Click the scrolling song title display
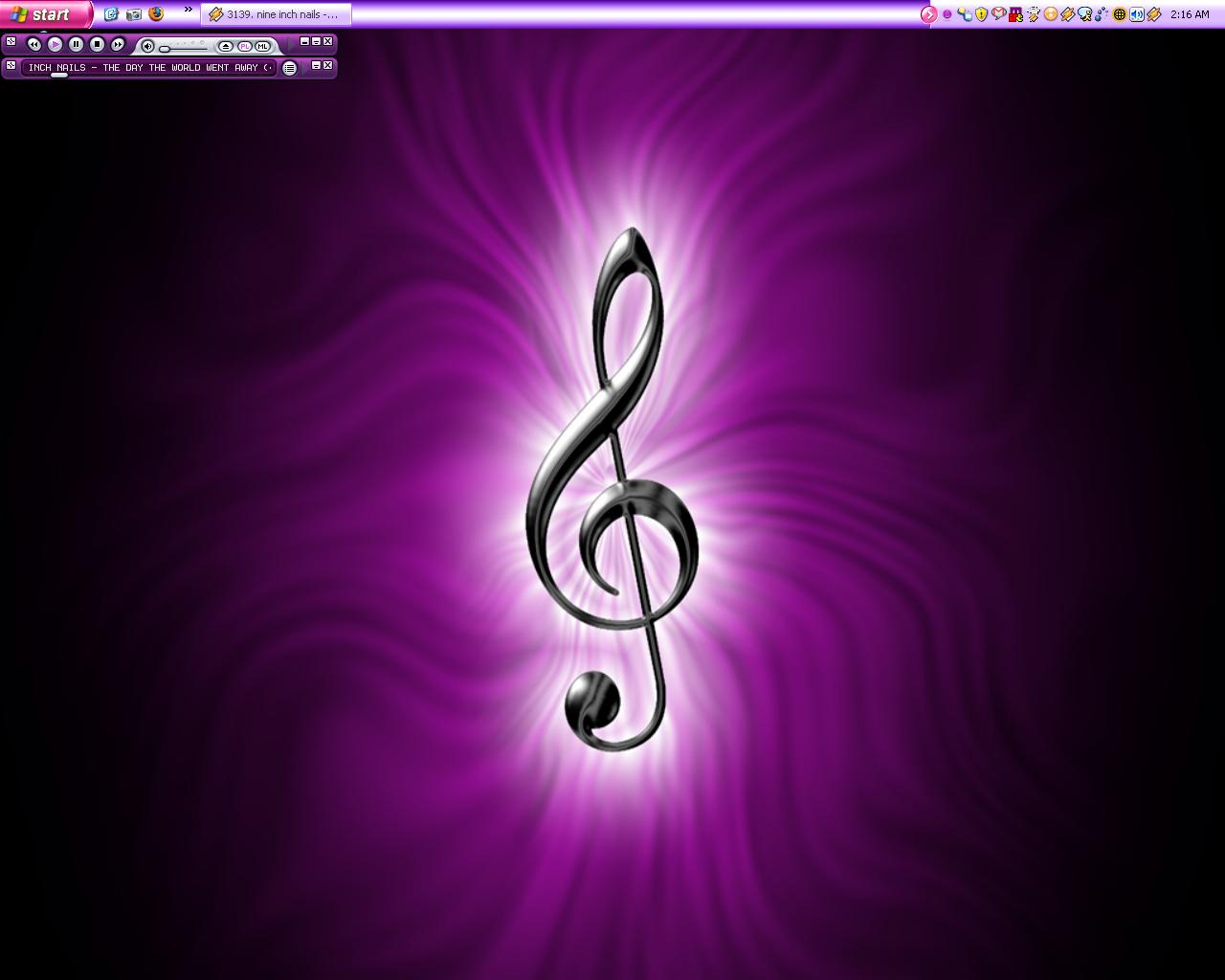The image size is (1225, 980). pyautogui.click(x=148, y=68)
